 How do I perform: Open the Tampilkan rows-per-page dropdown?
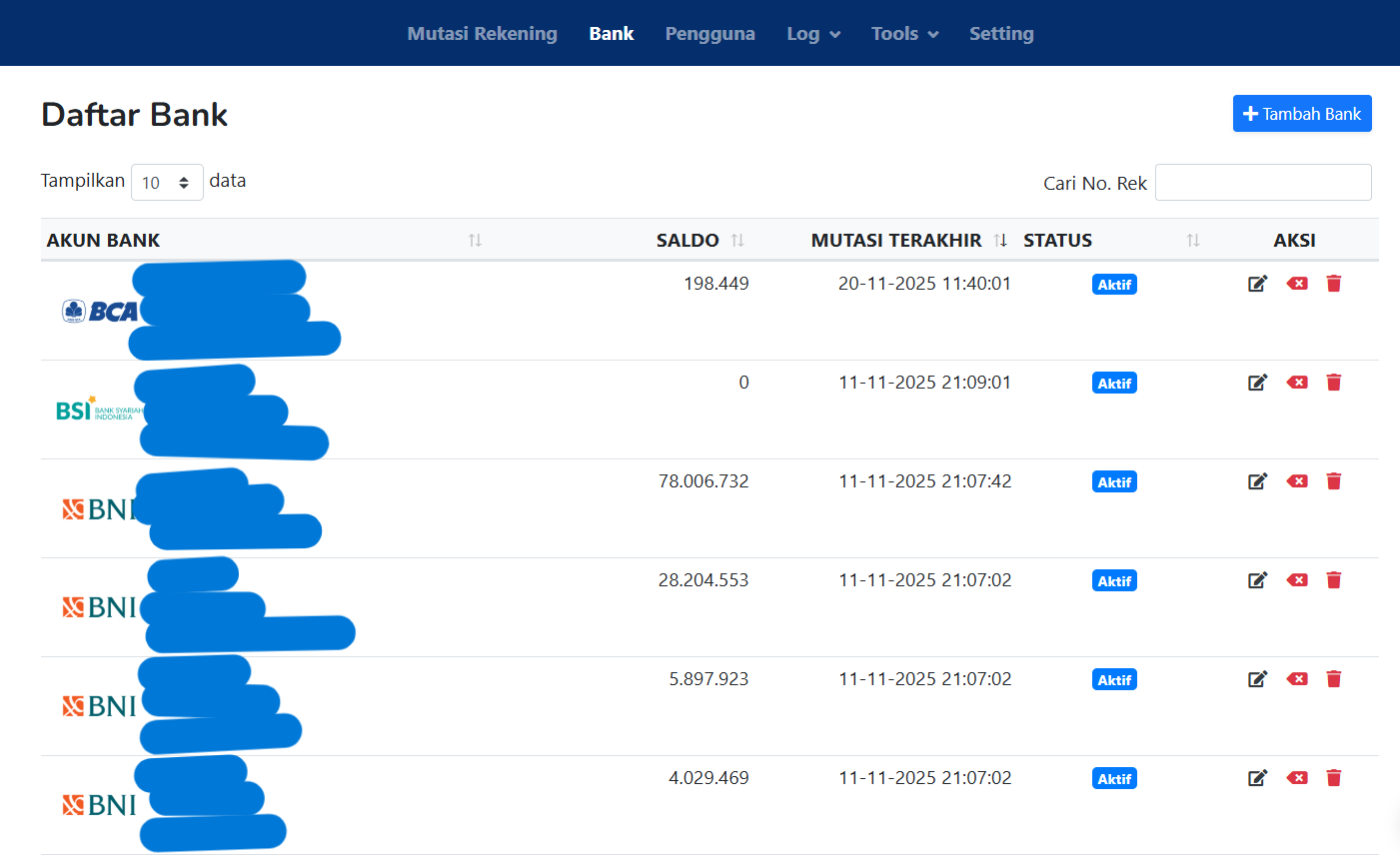point(167,183)
